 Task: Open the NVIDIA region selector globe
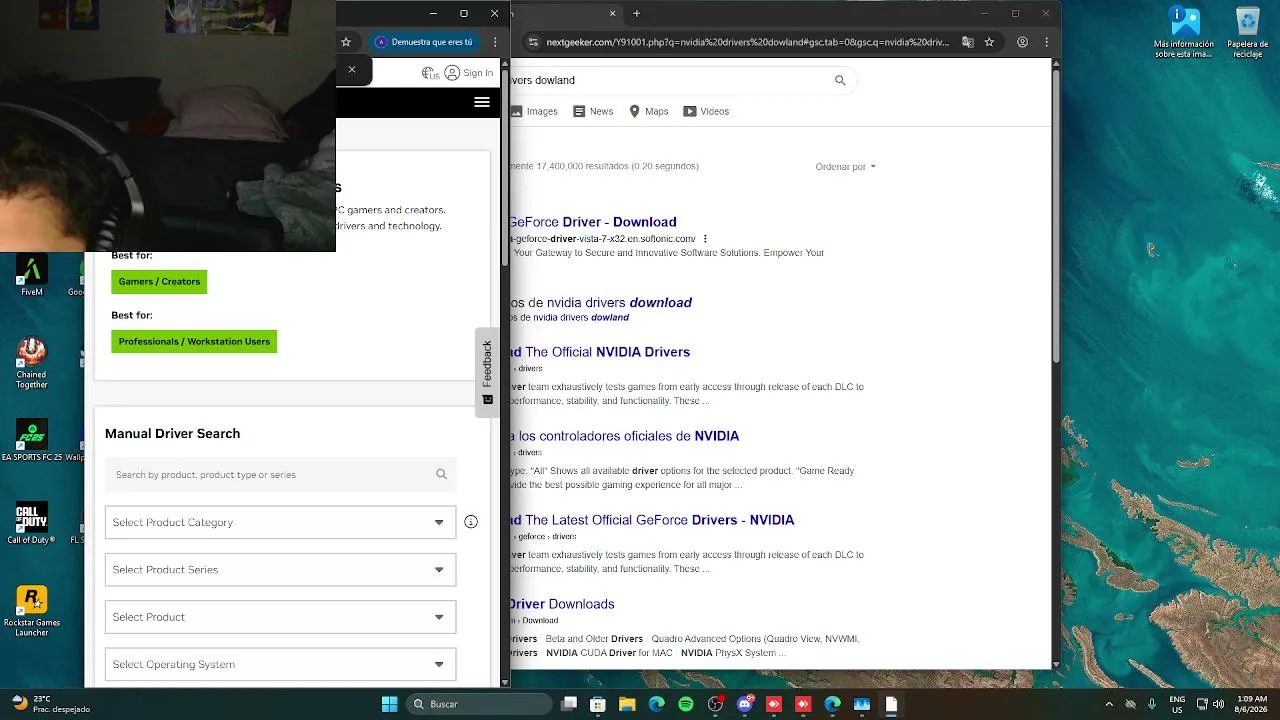click(430, 73)
